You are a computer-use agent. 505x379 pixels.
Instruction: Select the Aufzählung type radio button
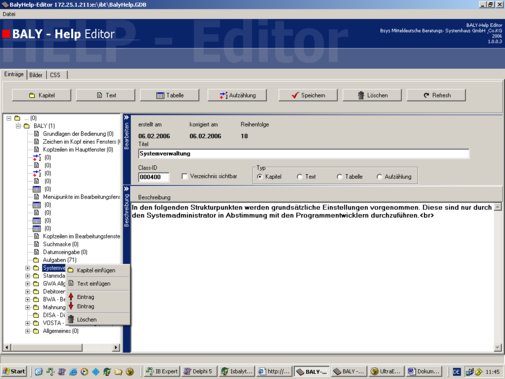(379, 177)
